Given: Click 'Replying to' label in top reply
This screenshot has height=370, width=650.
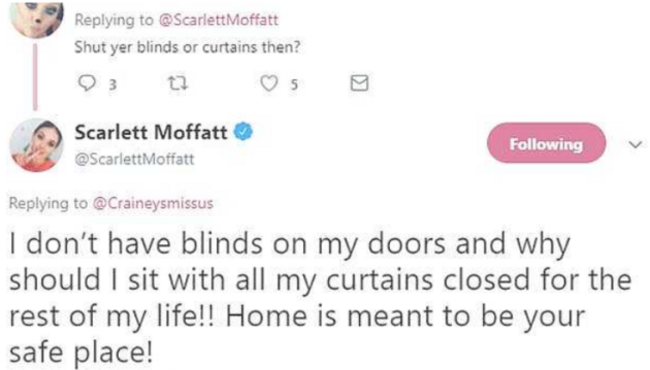Looking at the screenshot, I should (x=114, y=20).
